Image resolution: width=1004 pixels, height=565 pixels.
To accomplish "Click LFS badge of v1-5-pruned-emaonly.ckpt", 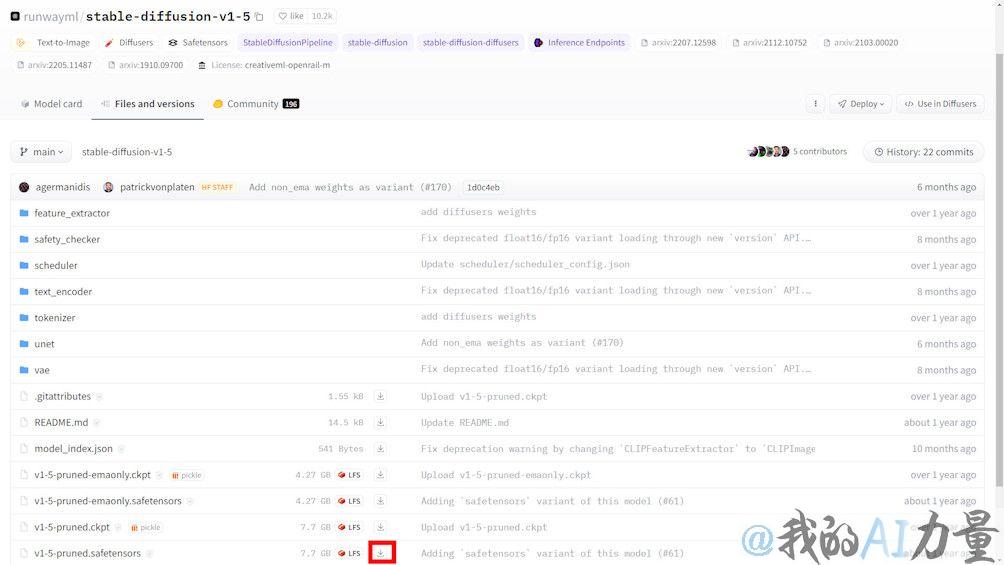I will 350,475.
